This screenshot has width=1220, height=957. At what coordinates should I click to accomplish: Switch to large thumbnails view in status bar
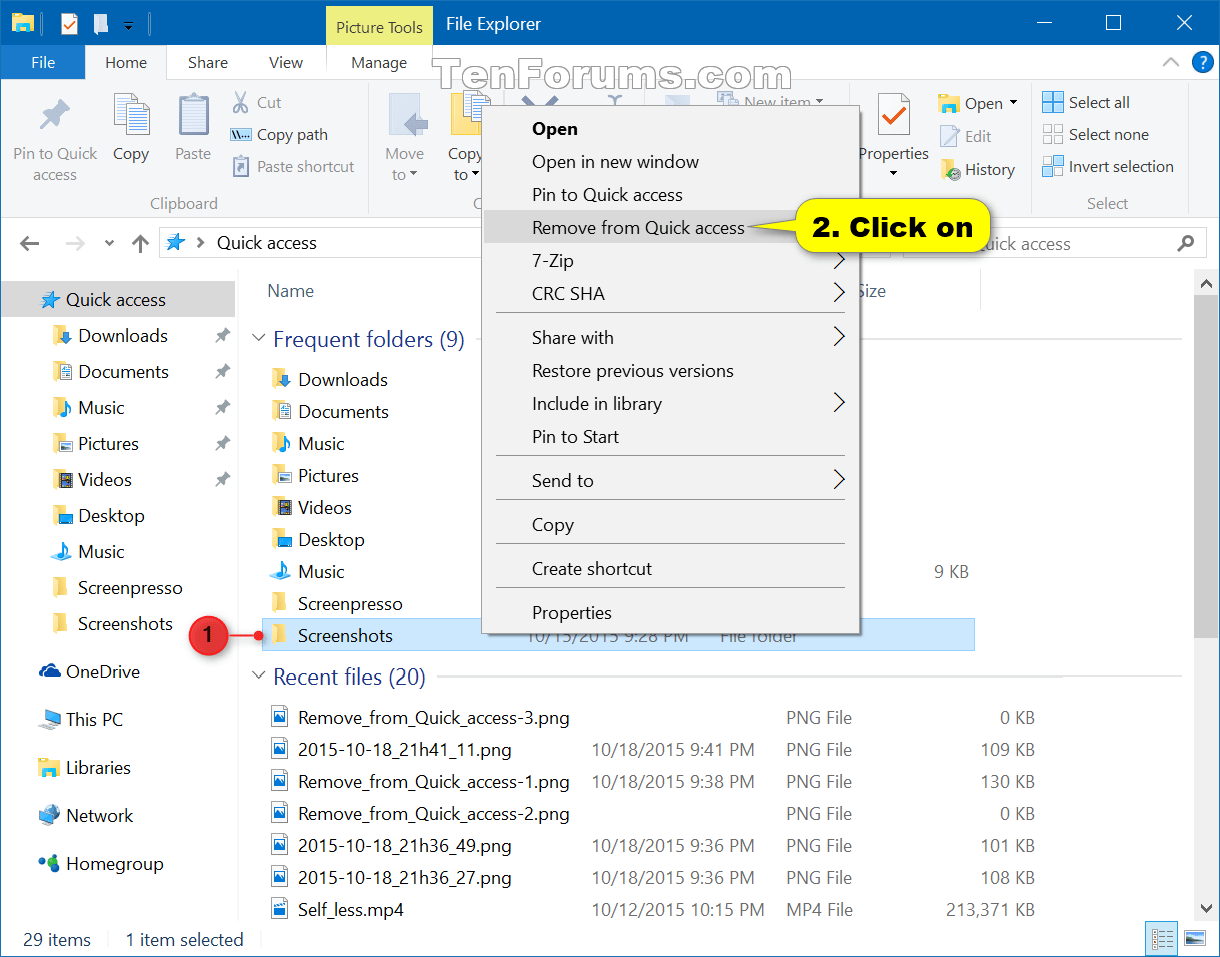pos(1194,940)
